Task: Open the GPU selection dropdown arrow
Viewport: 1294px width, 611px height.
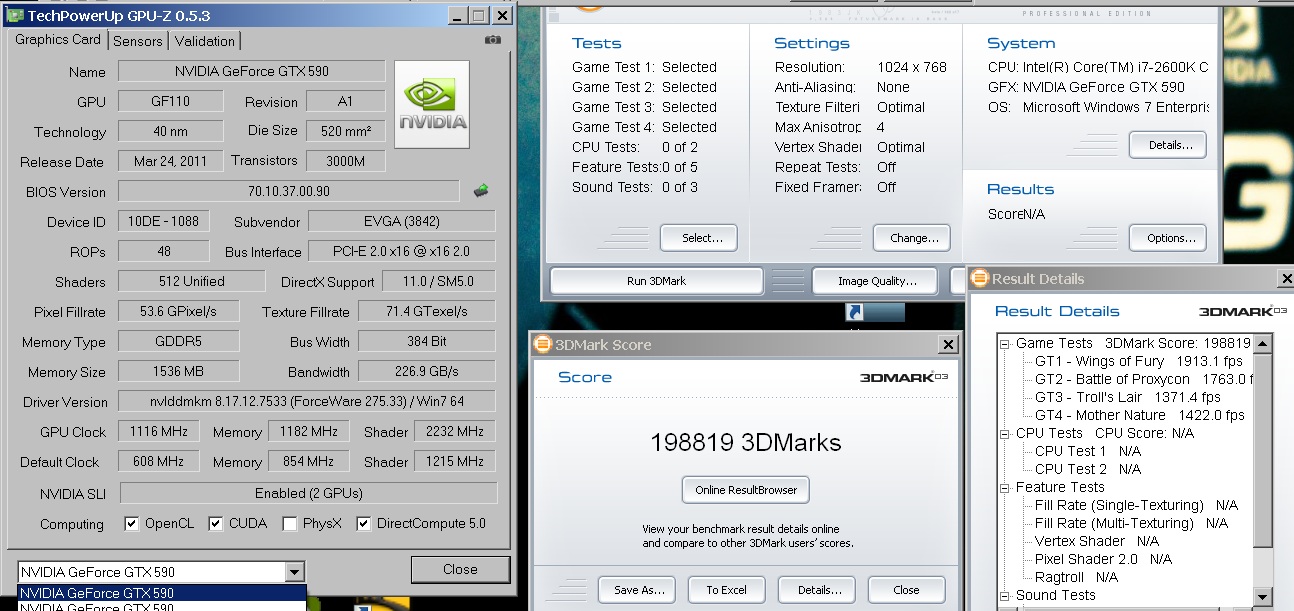Action: 294,572
